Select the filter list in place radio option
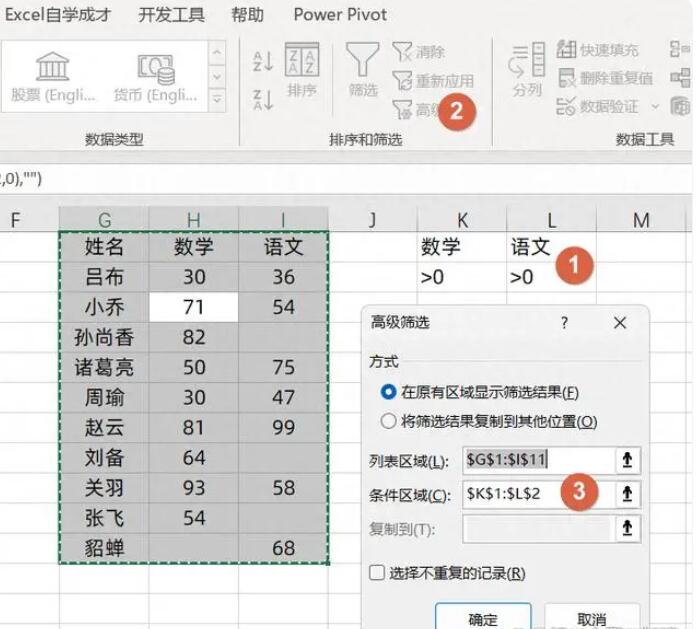Image resolution: width=696 pixels, height=629 pixels. point(389,392)
